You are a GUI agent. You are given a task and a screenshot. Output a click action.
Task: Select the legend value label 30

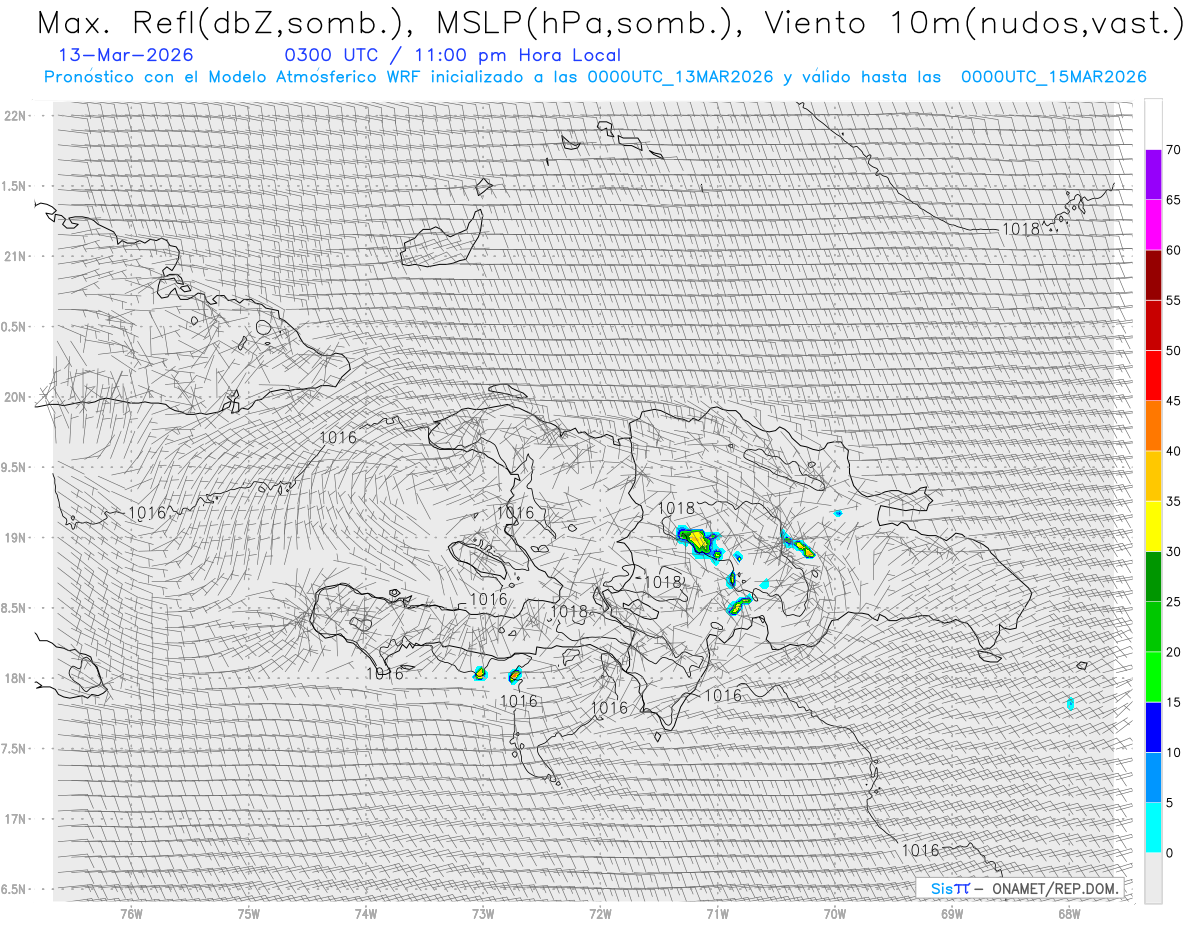(1173, 551)
